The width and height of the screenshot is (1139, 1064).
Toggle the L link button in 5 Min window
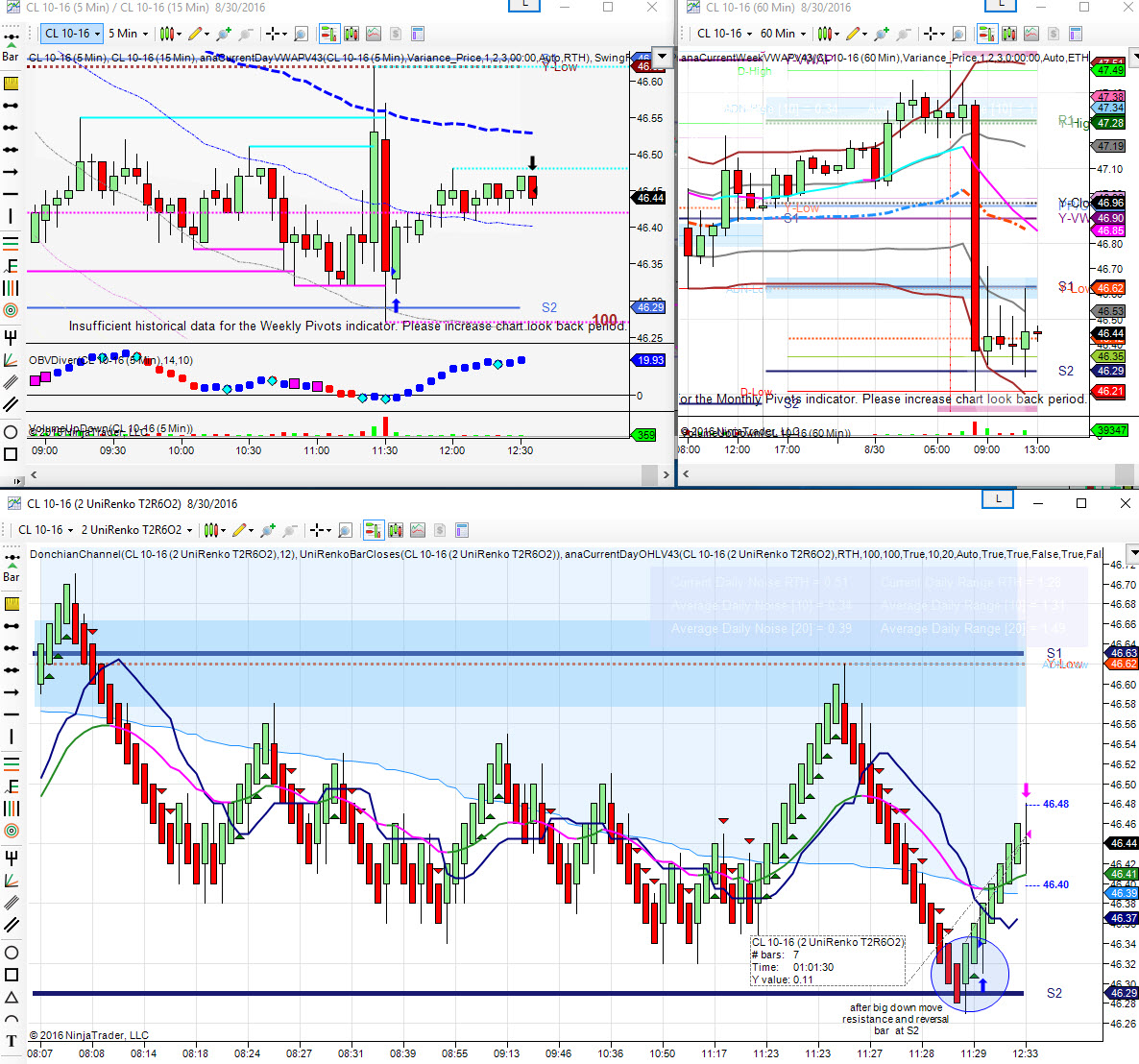click(523, 5)
